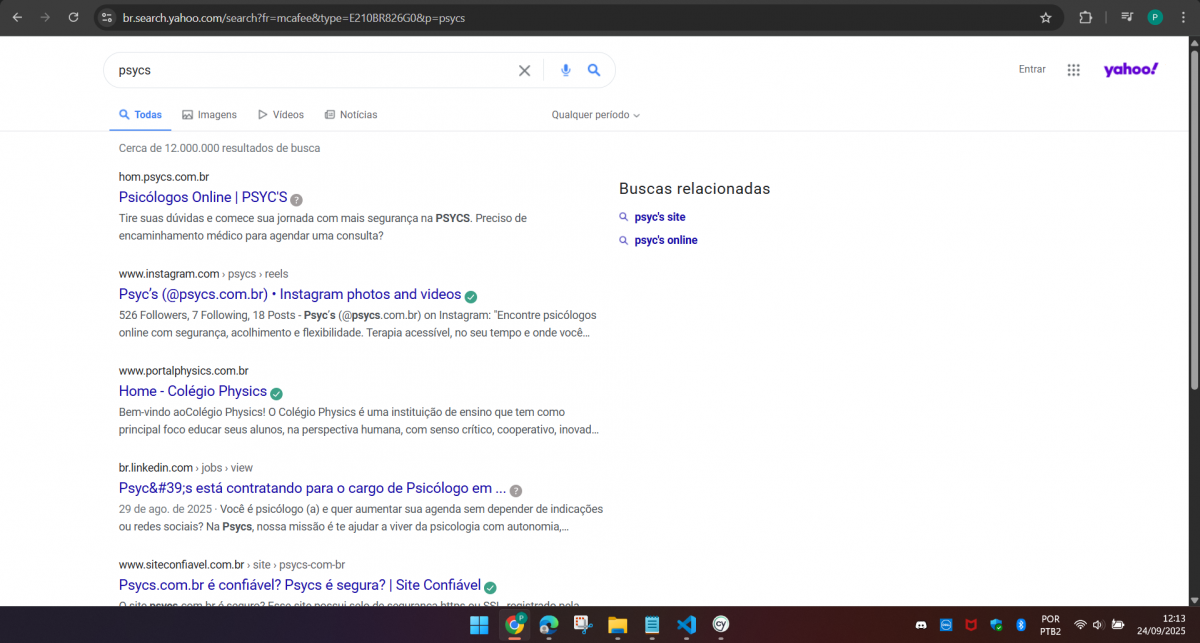The image size is (1200, 643).
Task: Click the green verified badge beside Colégio Physics
Action: 276,393
